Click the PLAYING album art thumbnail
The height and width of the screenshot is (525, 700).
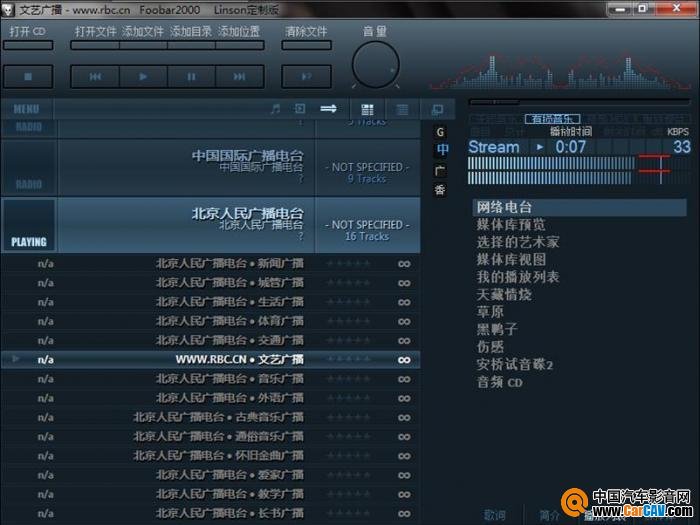(29, 225)
